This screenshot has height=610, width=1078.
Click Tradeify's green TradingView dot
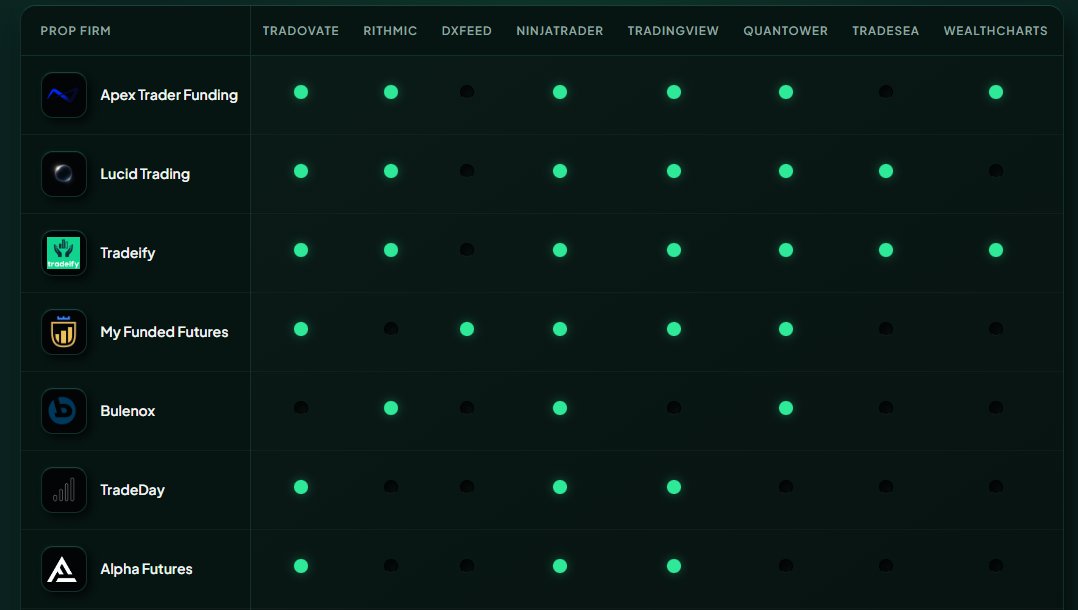pos(674,250)
